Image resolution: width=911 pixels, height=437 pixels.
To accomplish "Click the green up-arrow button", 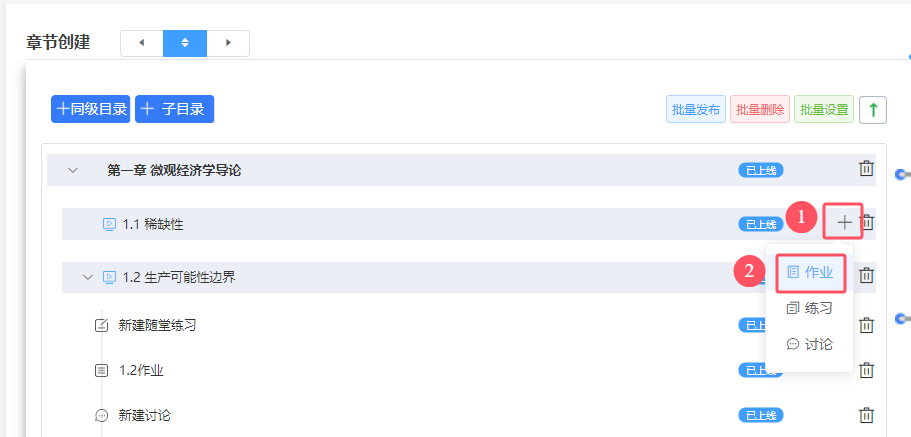I will point(873,109).
